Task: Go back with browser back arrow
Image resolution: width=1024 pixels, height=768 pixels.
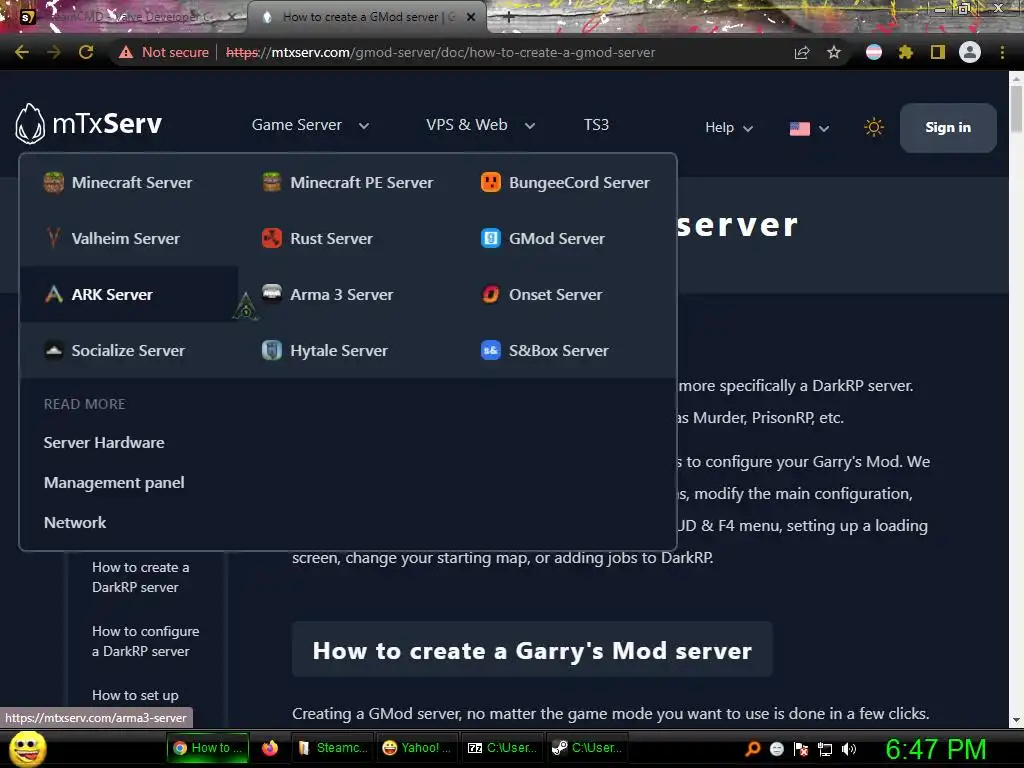Action: (x=22, y=52)
